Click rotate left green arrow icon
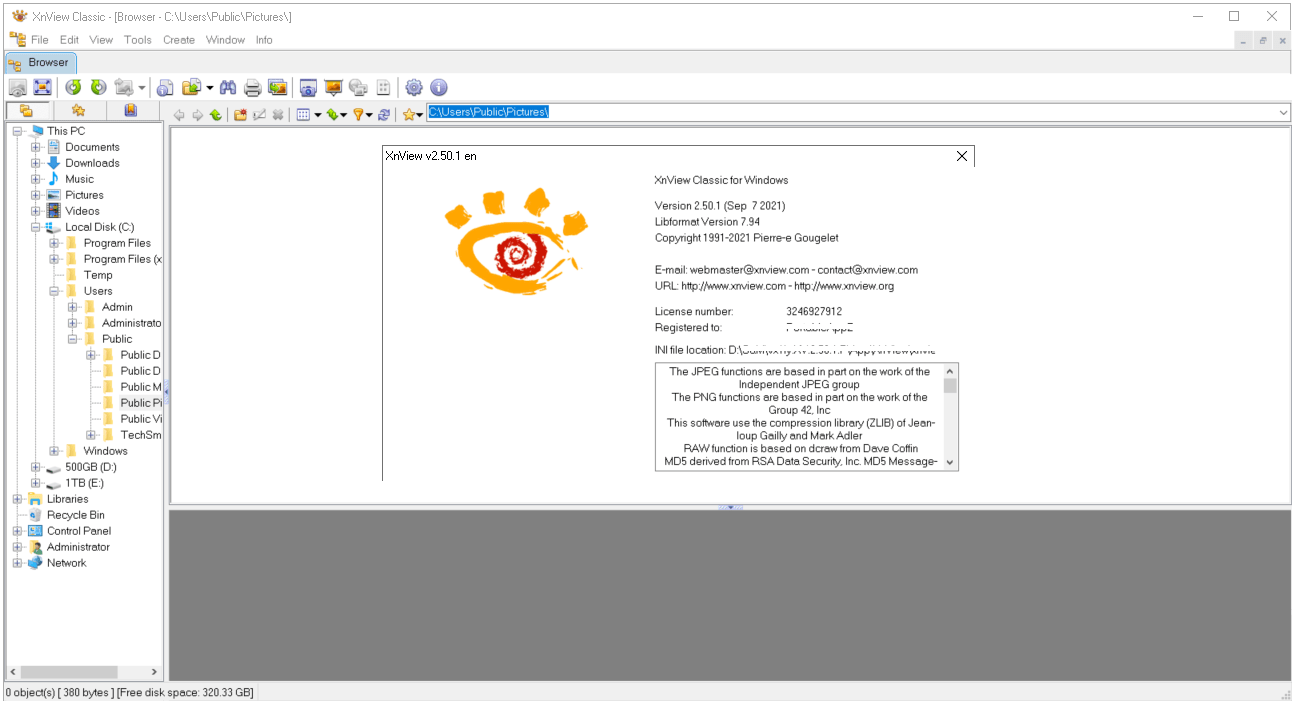1294x705 pixels. (73, 88)
